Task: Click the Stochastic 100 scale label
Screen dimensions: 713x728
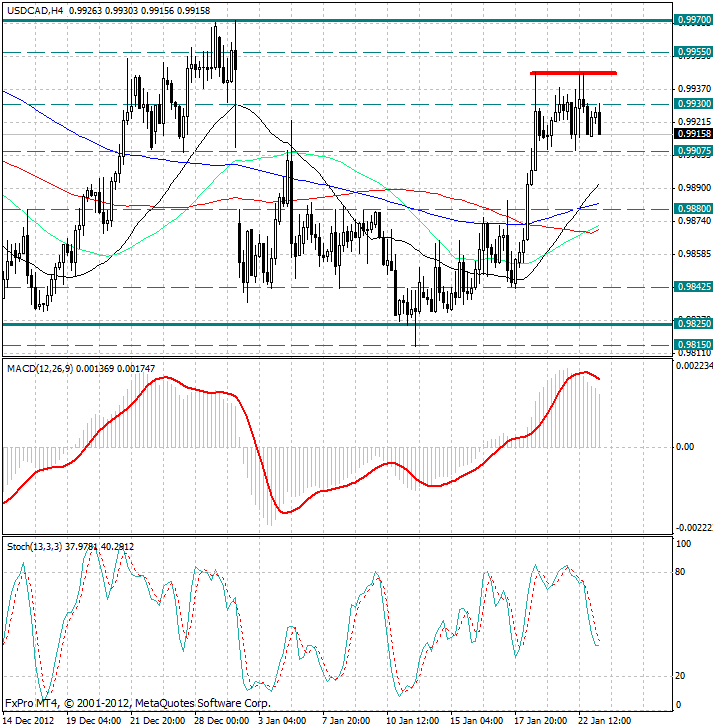Action: point(683,543)
